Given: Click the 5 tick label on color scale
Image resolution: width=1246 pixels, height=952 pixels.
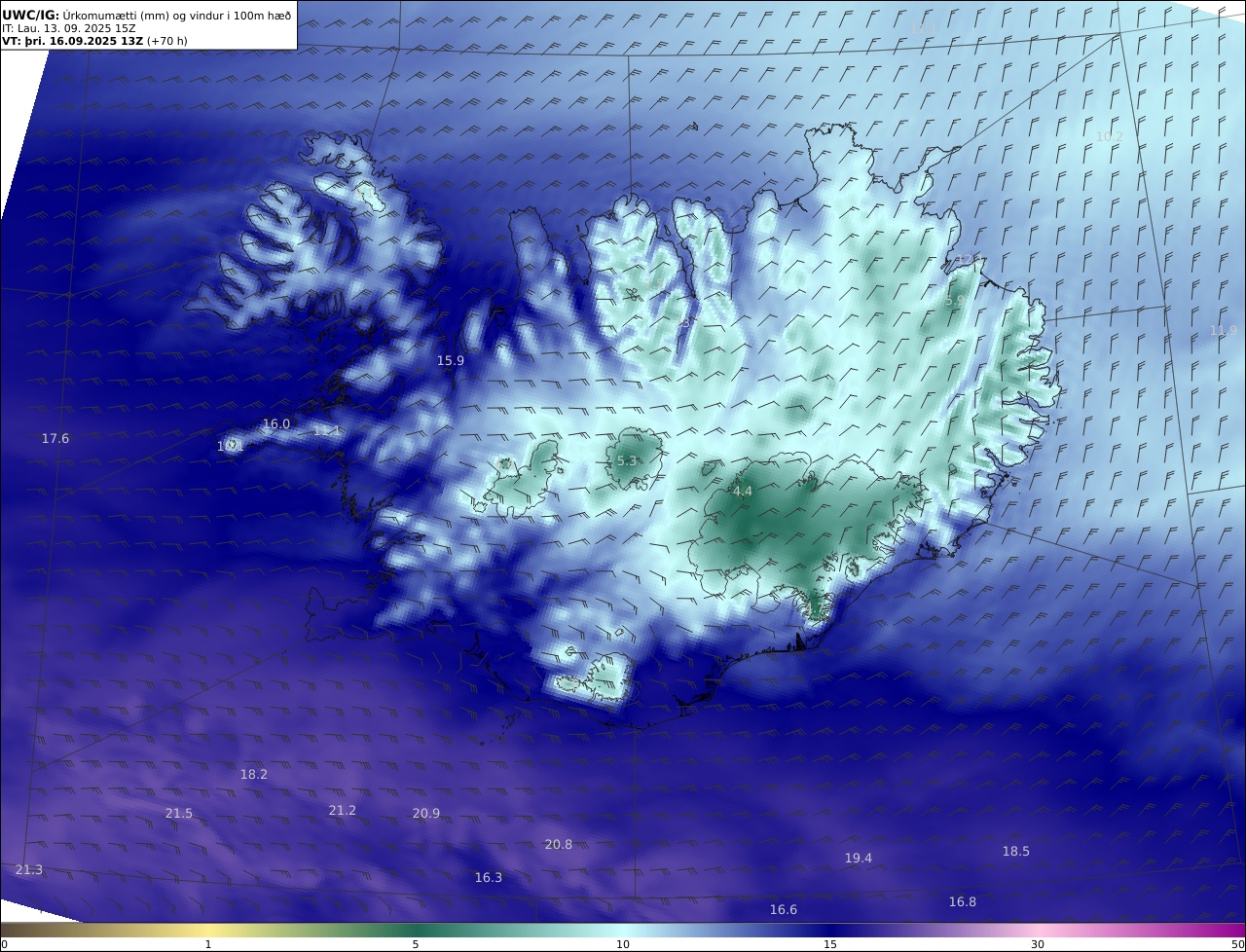Looking at the screenshot, I should click(416, 944).
